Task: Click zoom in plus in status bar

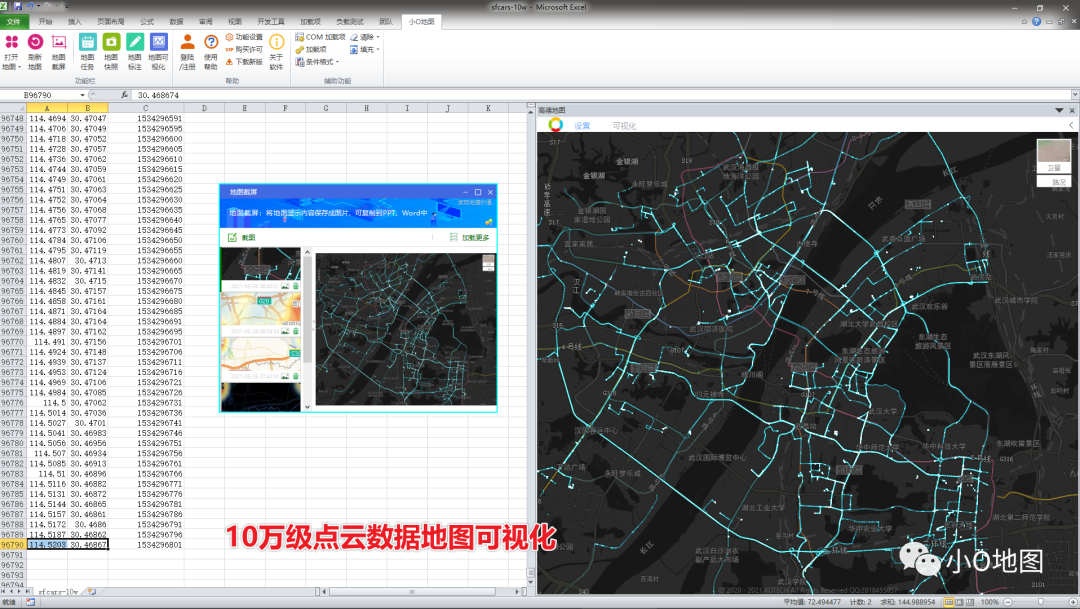Action: coord(1072,602)
